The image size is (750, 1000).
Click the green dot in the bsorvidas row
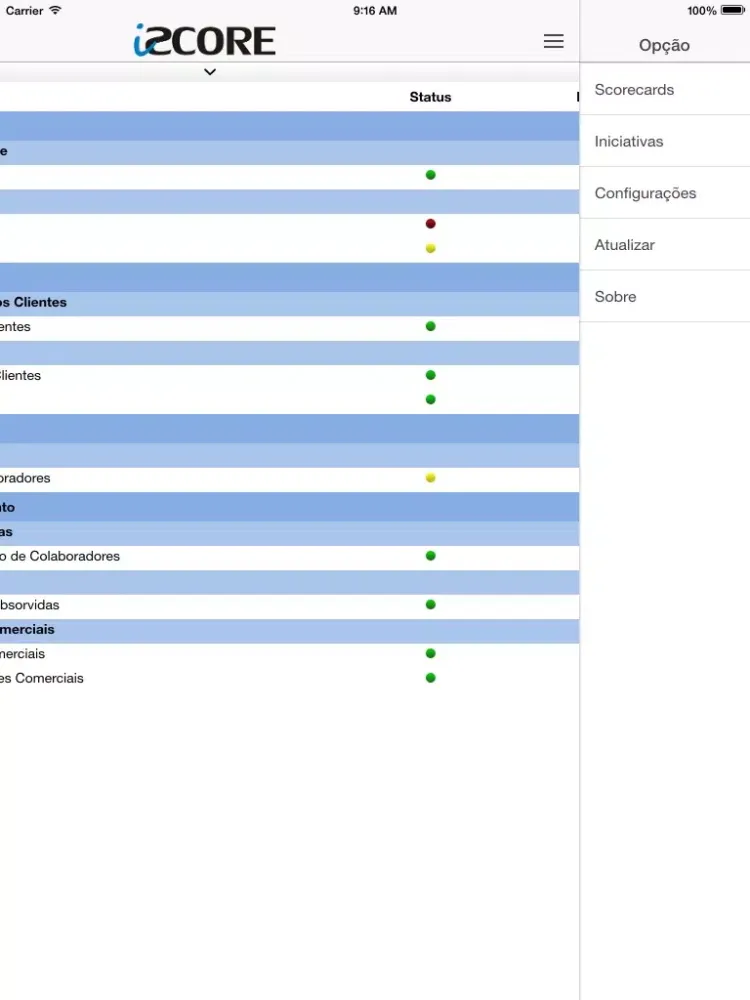tap(430, 605)
